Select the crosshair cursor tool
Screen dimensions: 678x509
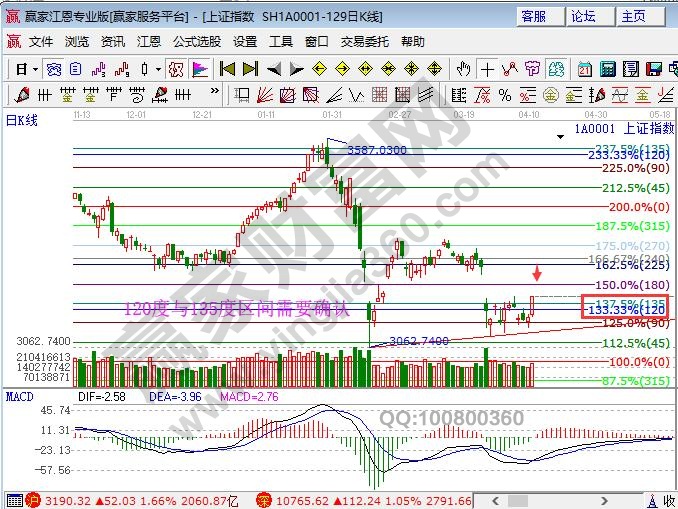pyautogui.click(x=487, y=69)
